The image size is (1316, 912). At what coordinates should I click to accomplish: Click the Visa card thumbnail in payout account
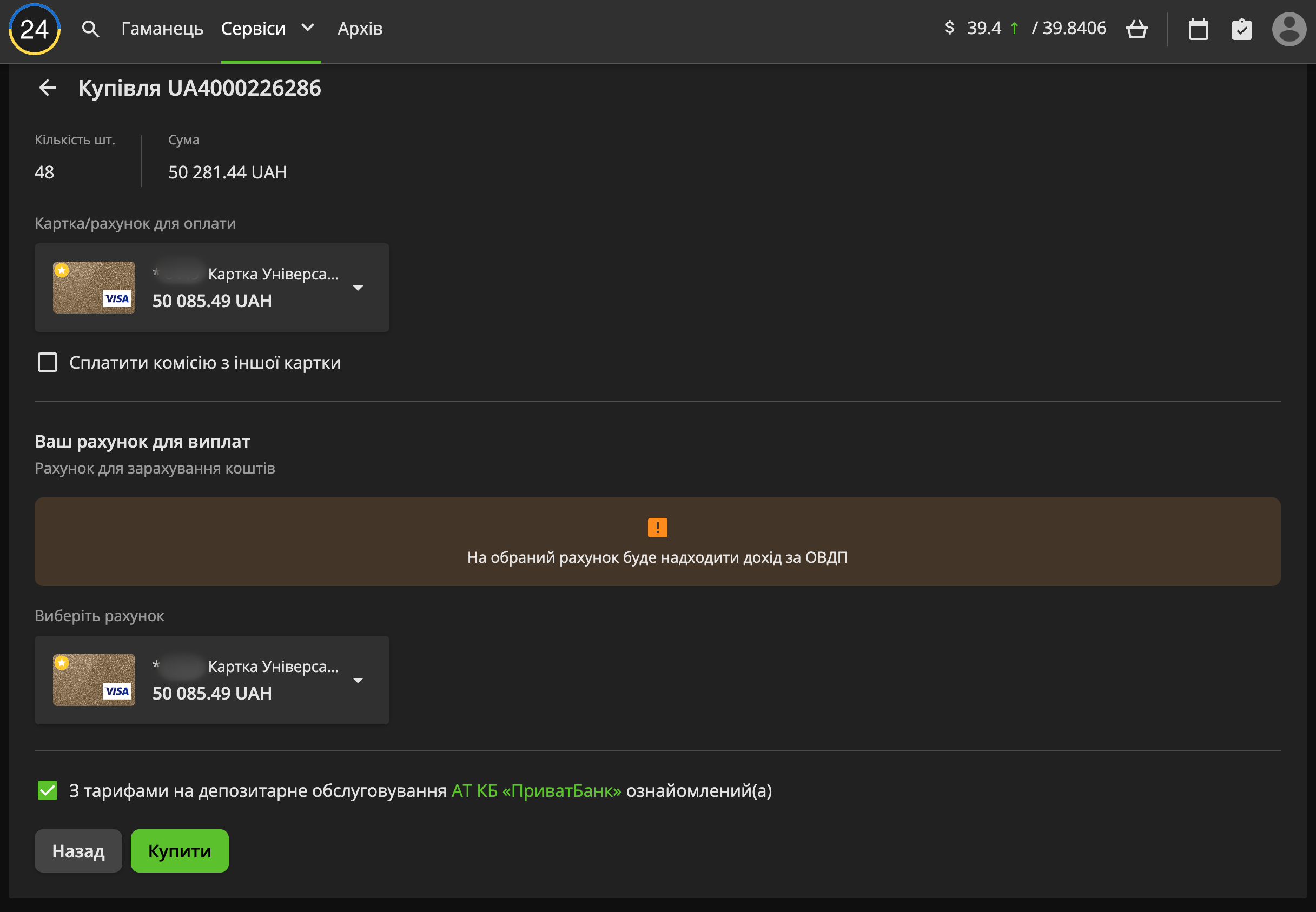(x=94, y=680)
